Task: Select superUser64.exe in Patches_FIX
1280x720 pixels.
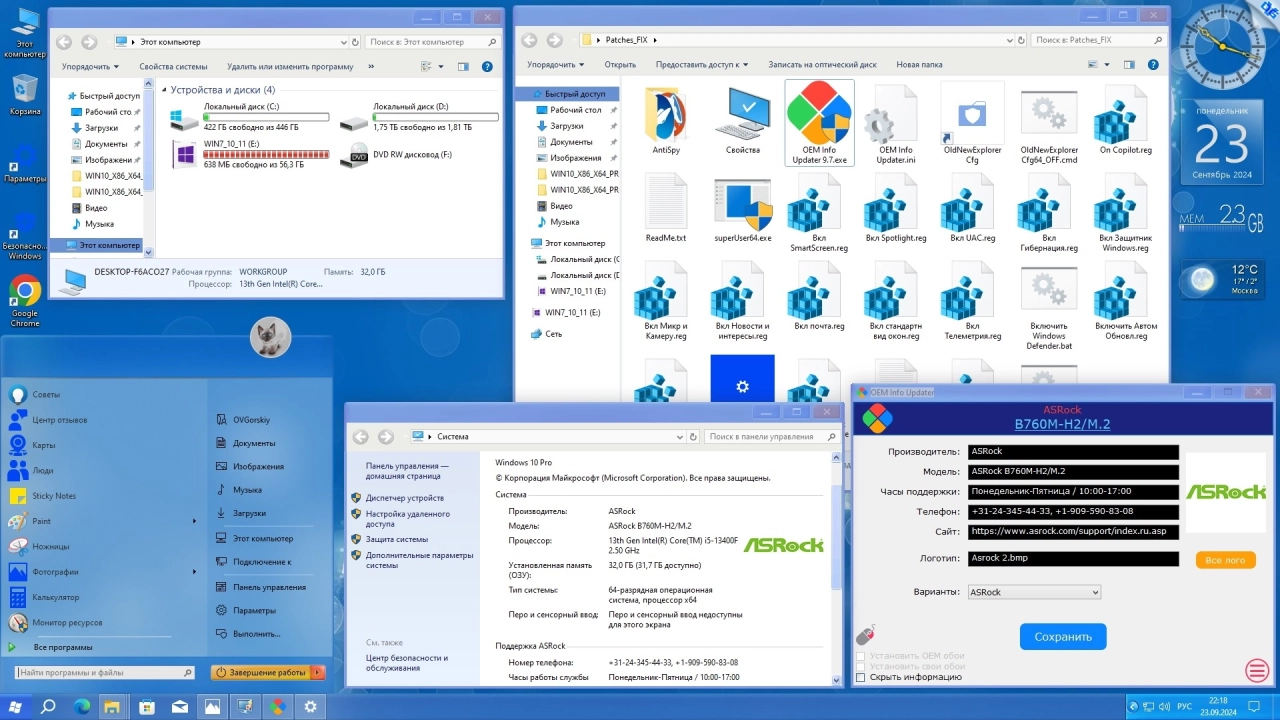Action: point(743,209)
